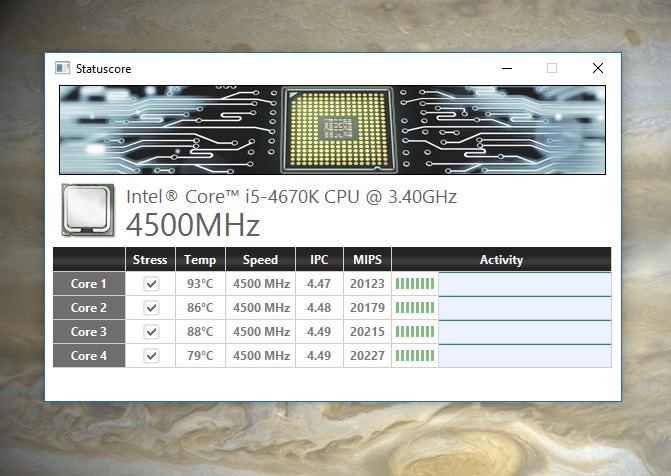Viewport: 671px width, 476px height.
Task: Click the Intel Core i5-4670K CPU name text
Action: click(291, 197)
